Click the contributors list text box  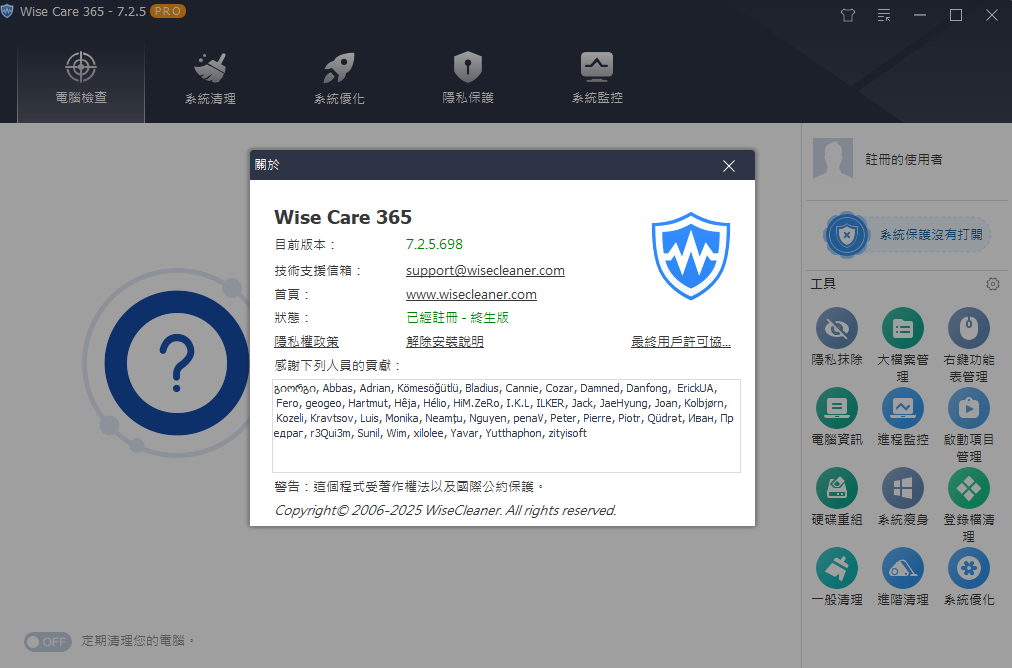pyautogui.click(x=506, y=426)
